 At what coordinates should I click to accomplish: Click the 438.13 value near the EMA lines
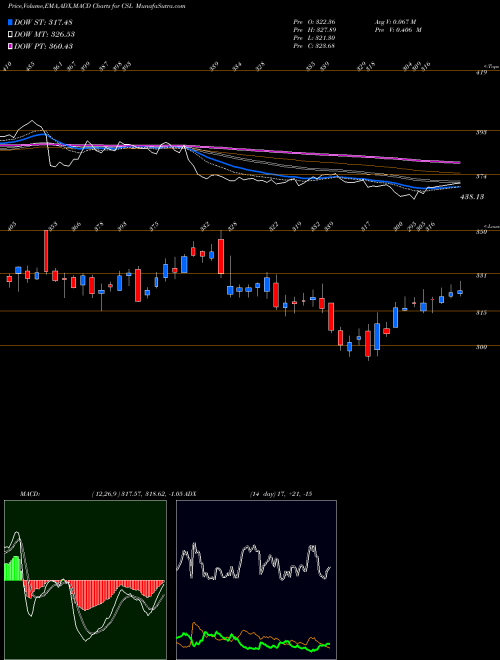472,197
